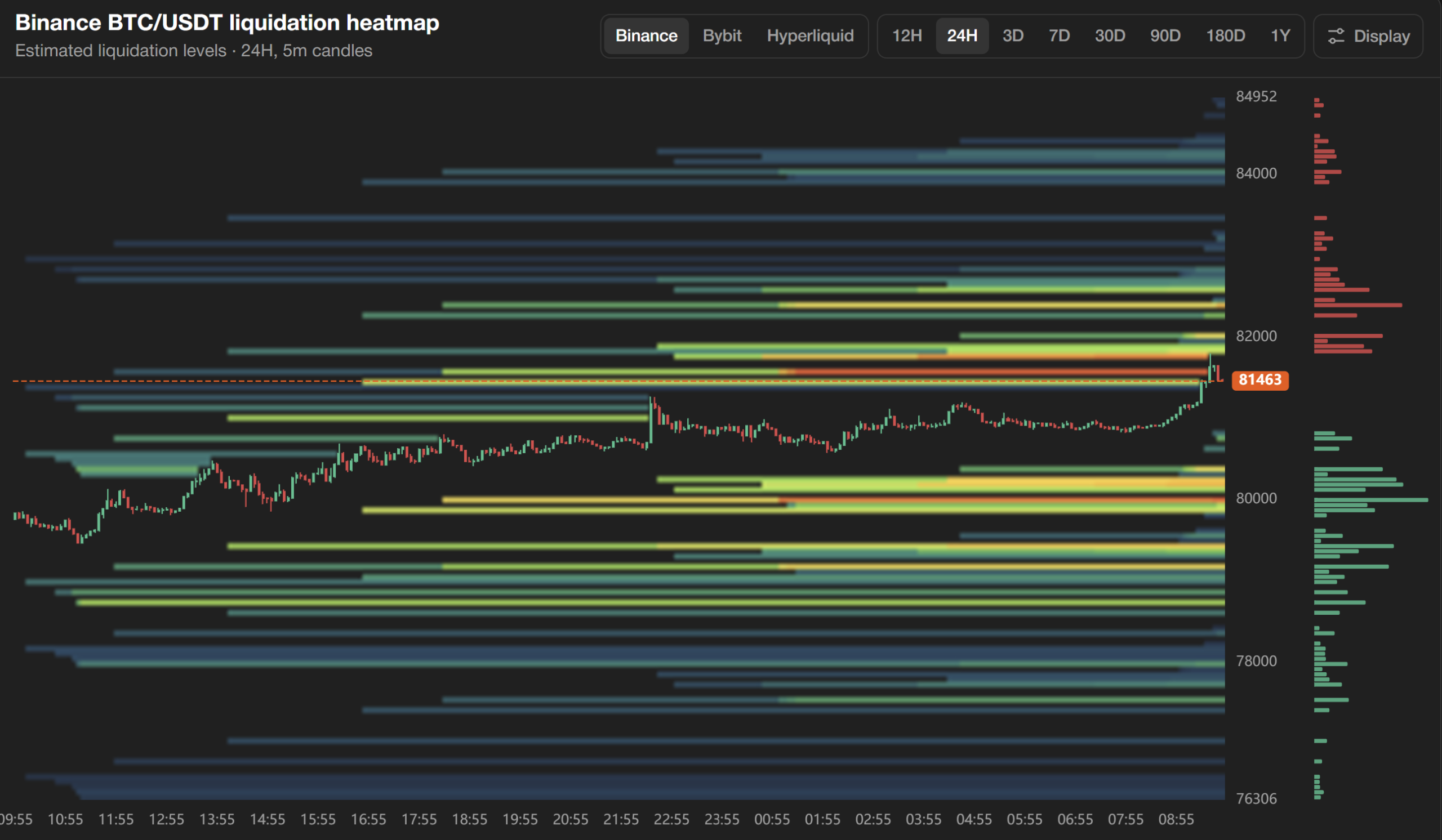Open the Display settings button
1442x840 pixels.
pyautogui.click(x=1368, y=36)
